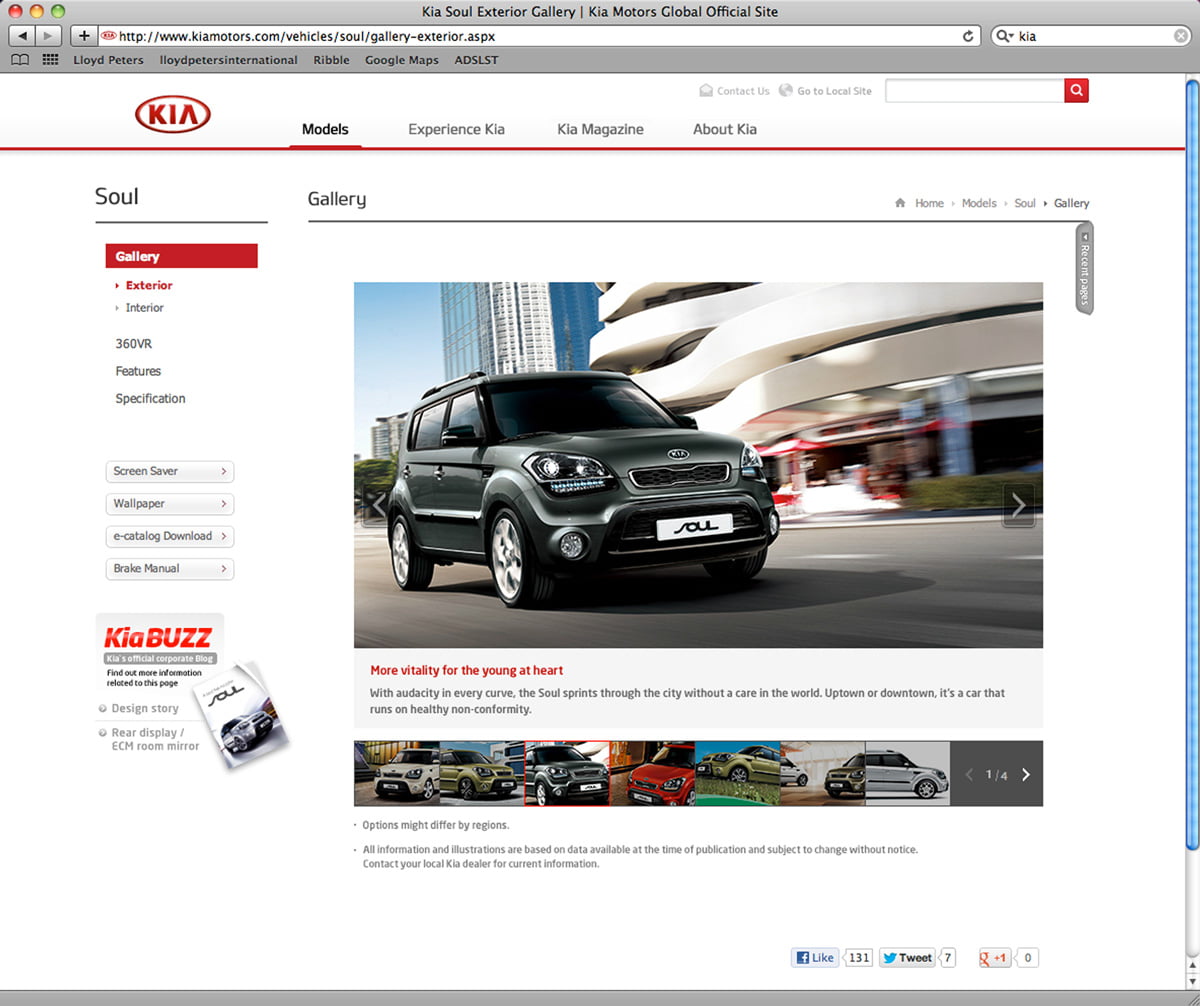Screen dimensions: 1200x1006
Task: Expand the Recent pages side tab
Action: (1084, 268)
